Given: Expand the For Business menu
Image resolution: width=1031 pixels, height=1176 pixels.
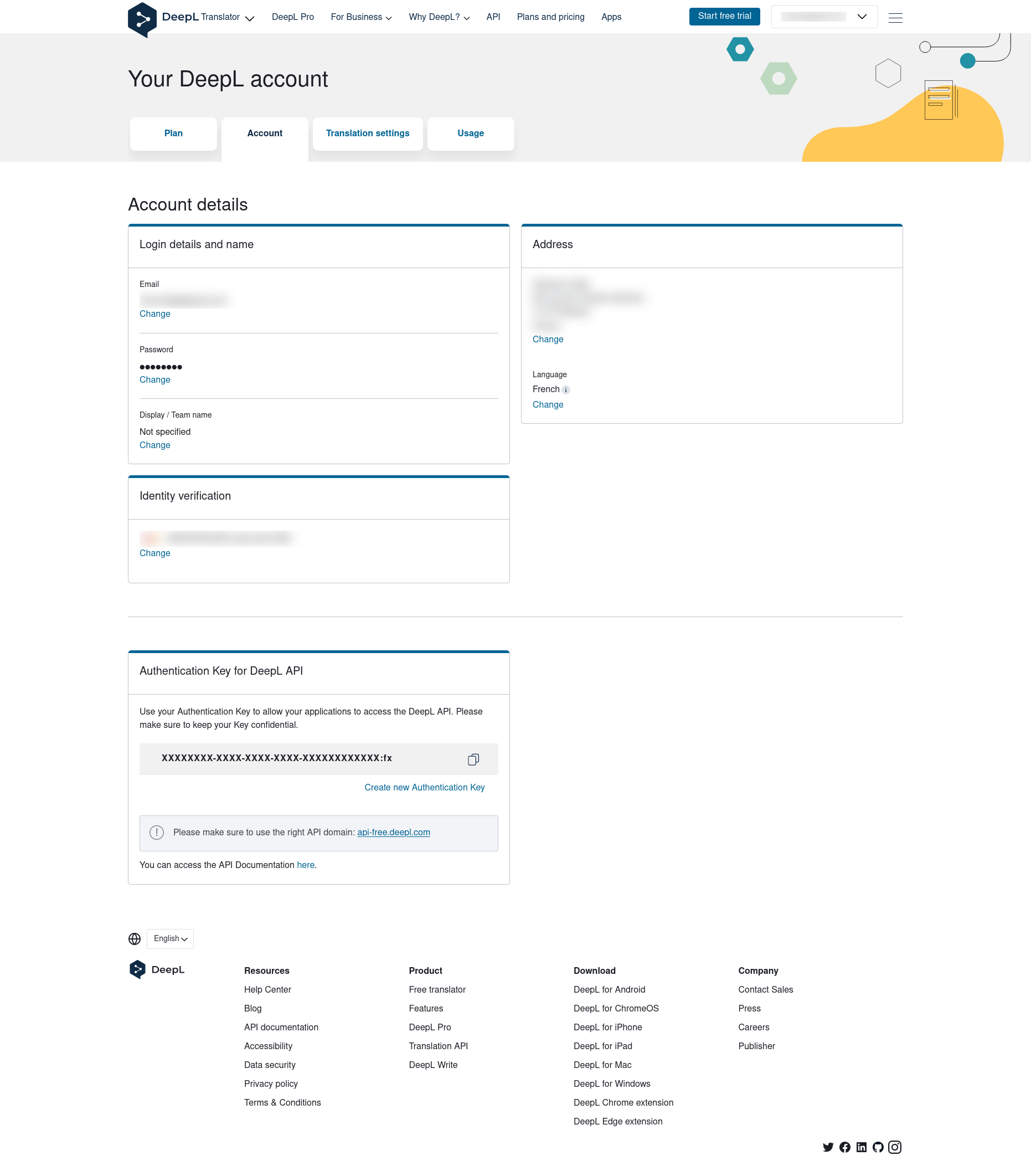Looking at the screenshot, I should 360,17.
